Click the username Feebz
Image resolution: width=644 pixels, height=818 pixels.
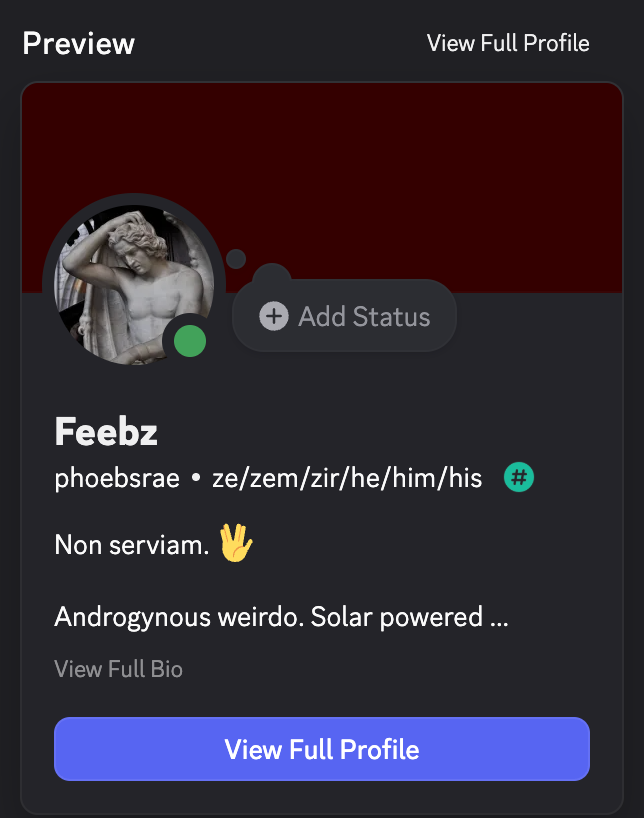coord(106,432)
